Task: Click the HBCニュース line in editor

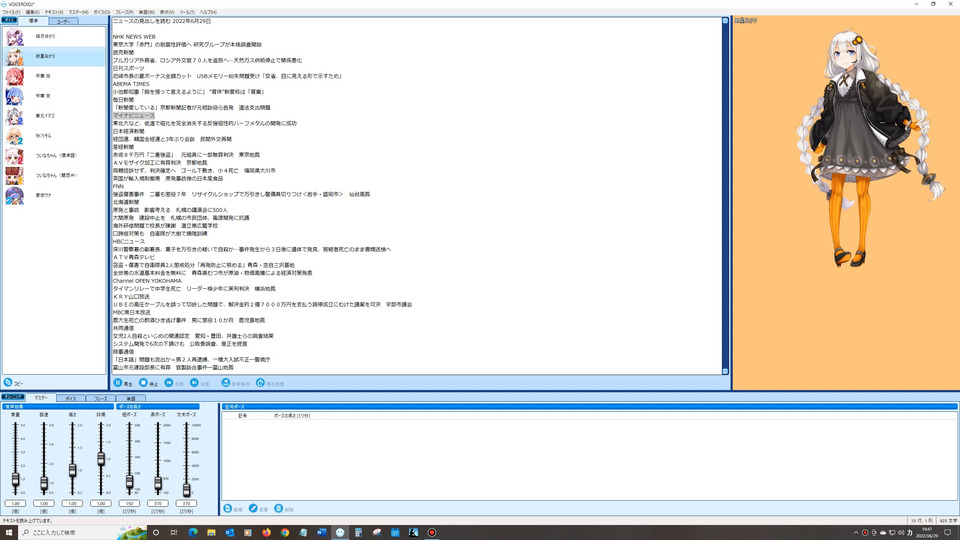Action: (x=129, y=241)
